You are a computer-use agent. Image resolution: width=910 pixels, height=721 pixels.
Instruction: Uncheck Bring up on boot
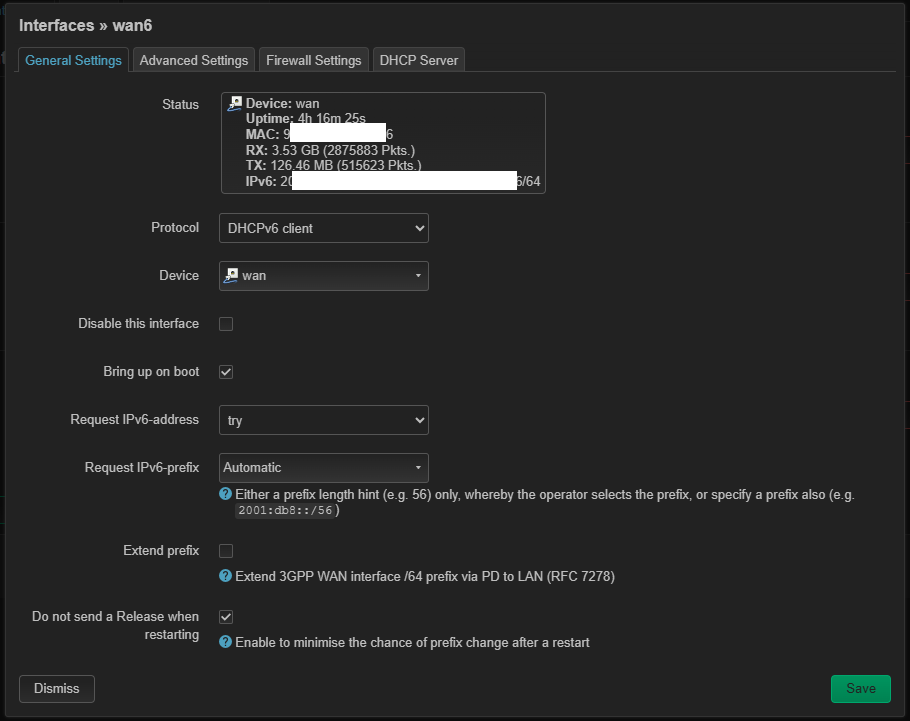point(226,372)
